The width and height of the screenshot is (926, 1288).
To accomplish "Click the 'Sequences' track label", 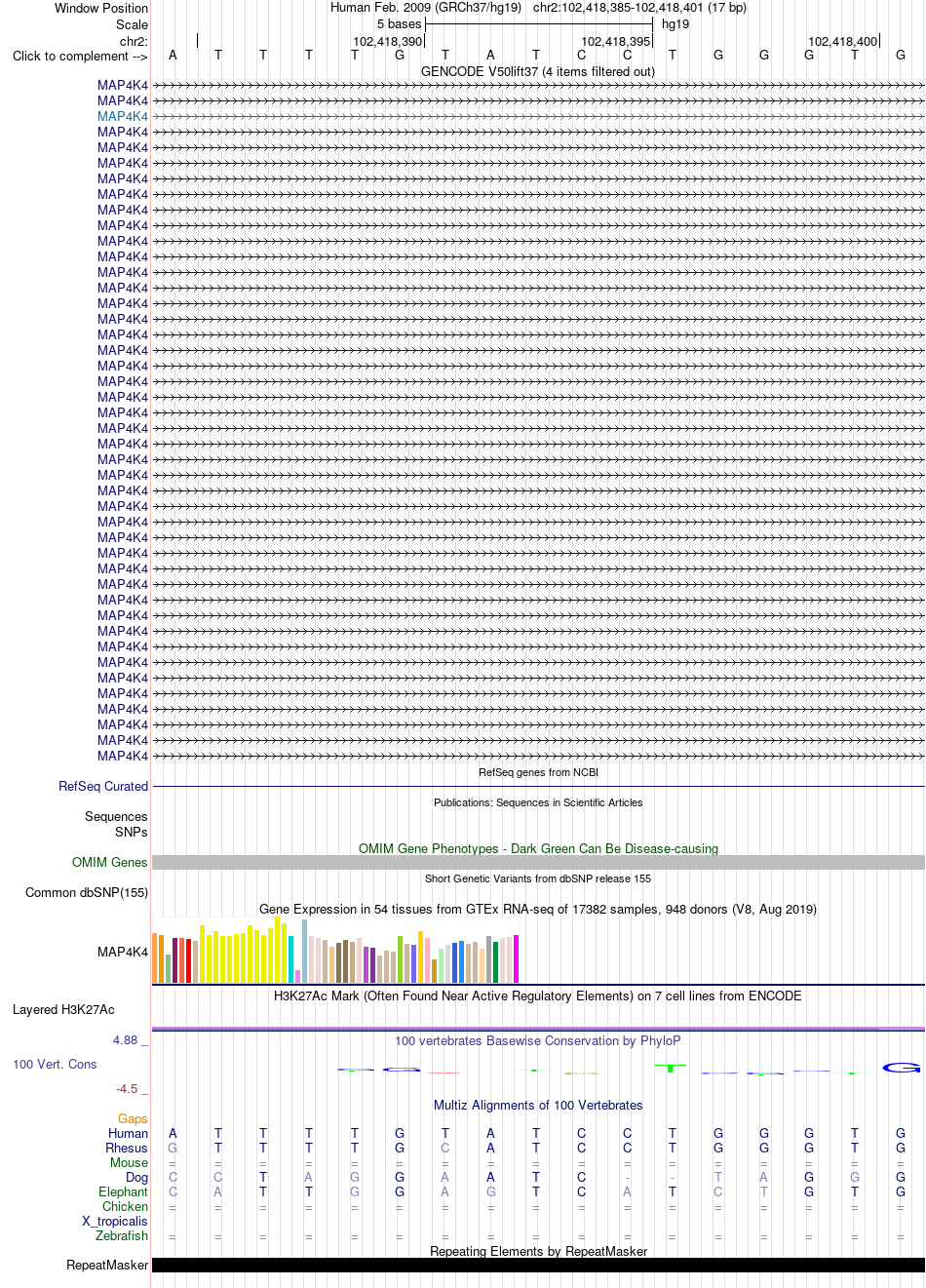I will pos(116,817).
